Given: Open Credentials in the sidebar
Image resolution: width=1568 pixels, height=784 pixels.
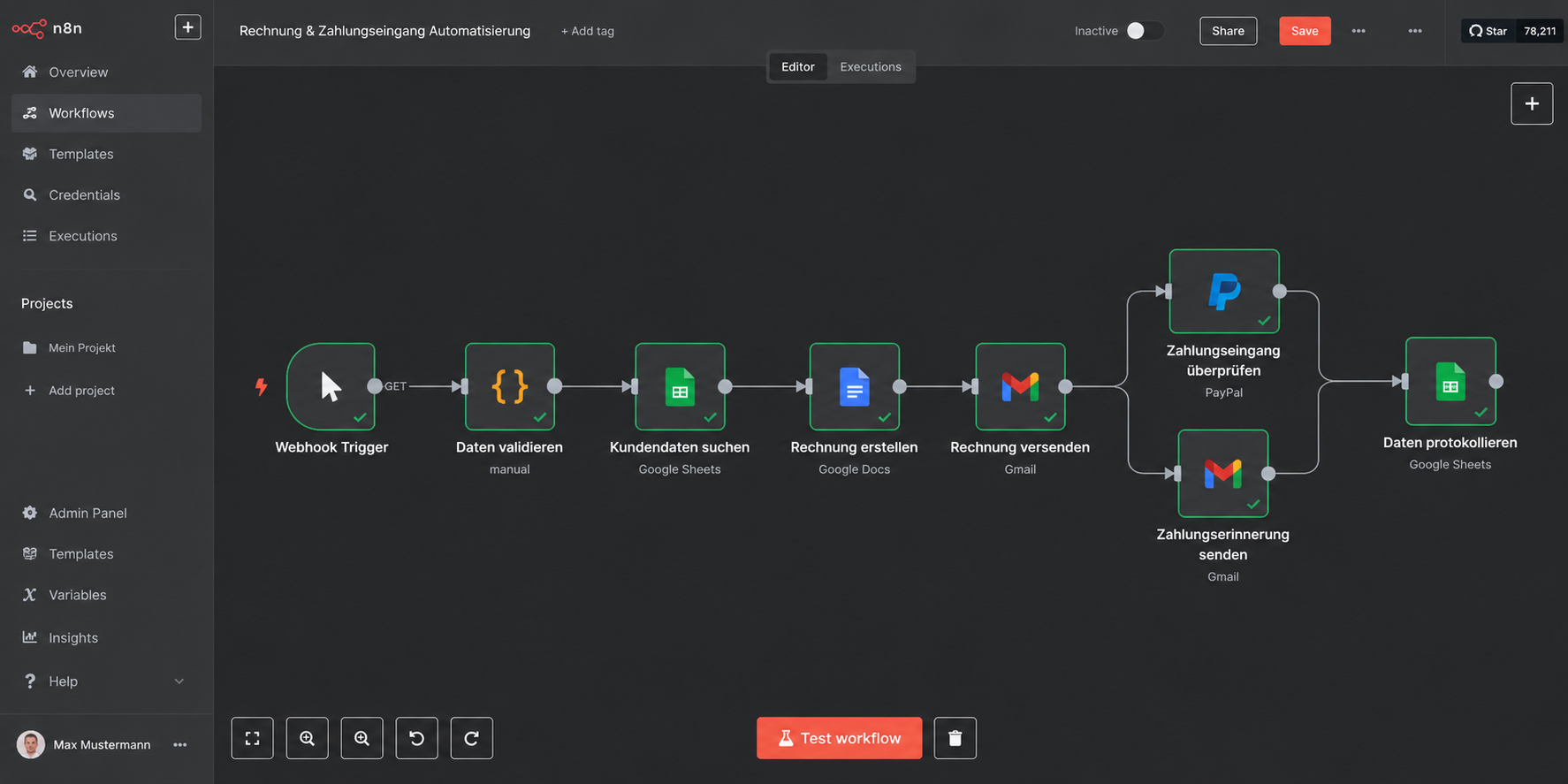Looking at the screenshot, I should [106, 195].
